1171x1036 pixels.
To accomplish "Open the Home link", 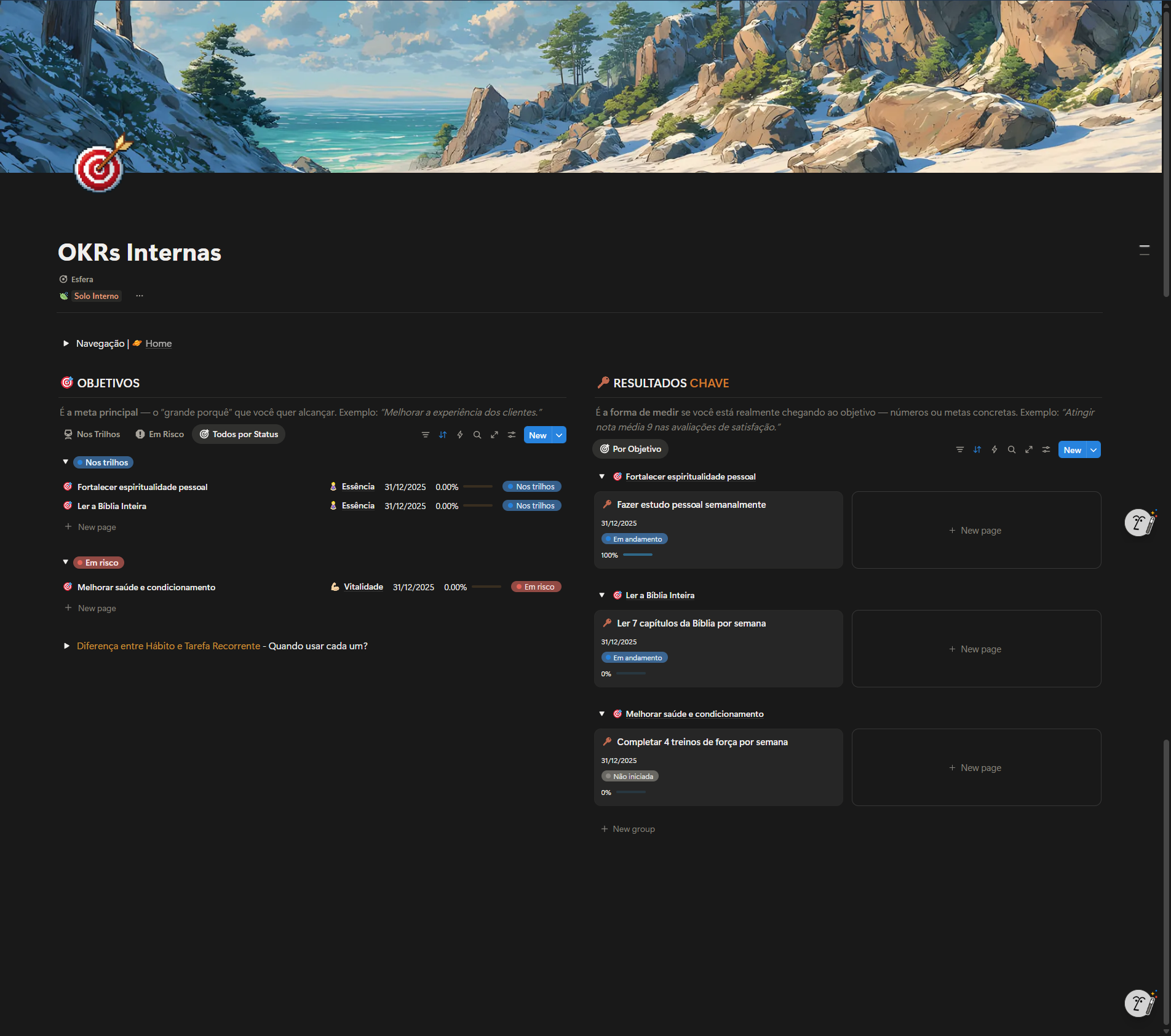I will (x=158, y=344).
